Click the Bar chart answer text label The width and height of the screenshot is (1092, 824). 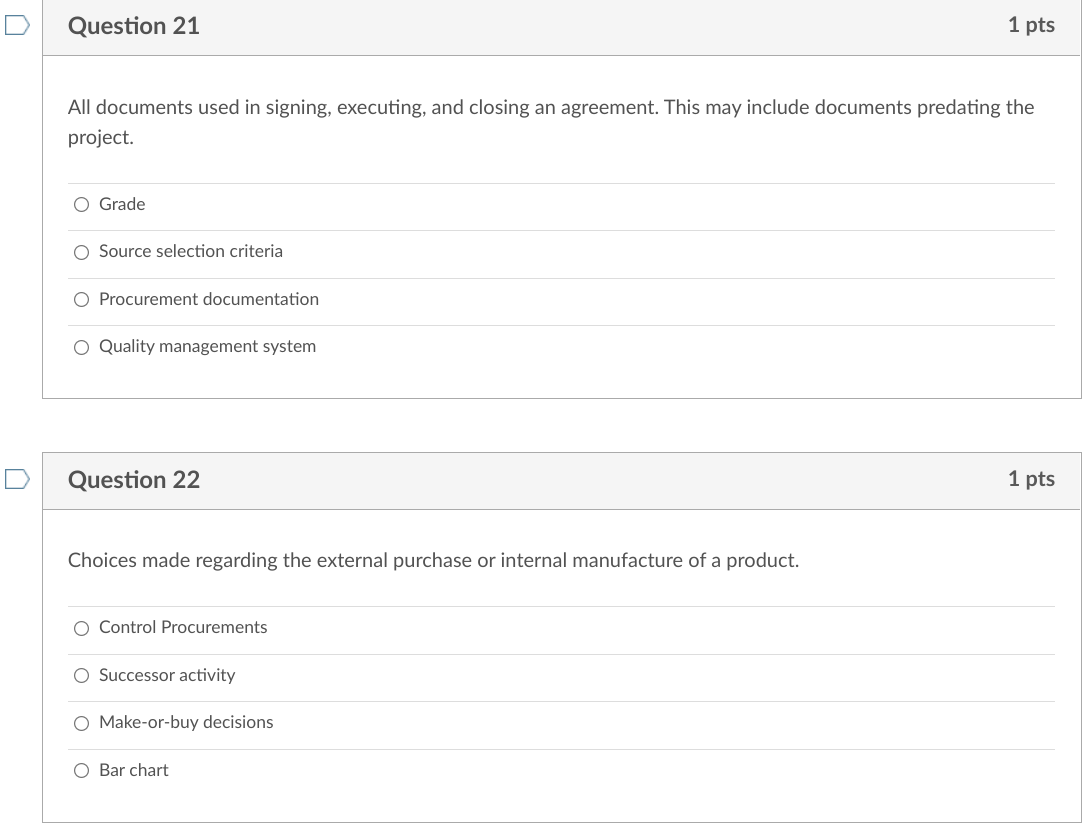(134, 770)
